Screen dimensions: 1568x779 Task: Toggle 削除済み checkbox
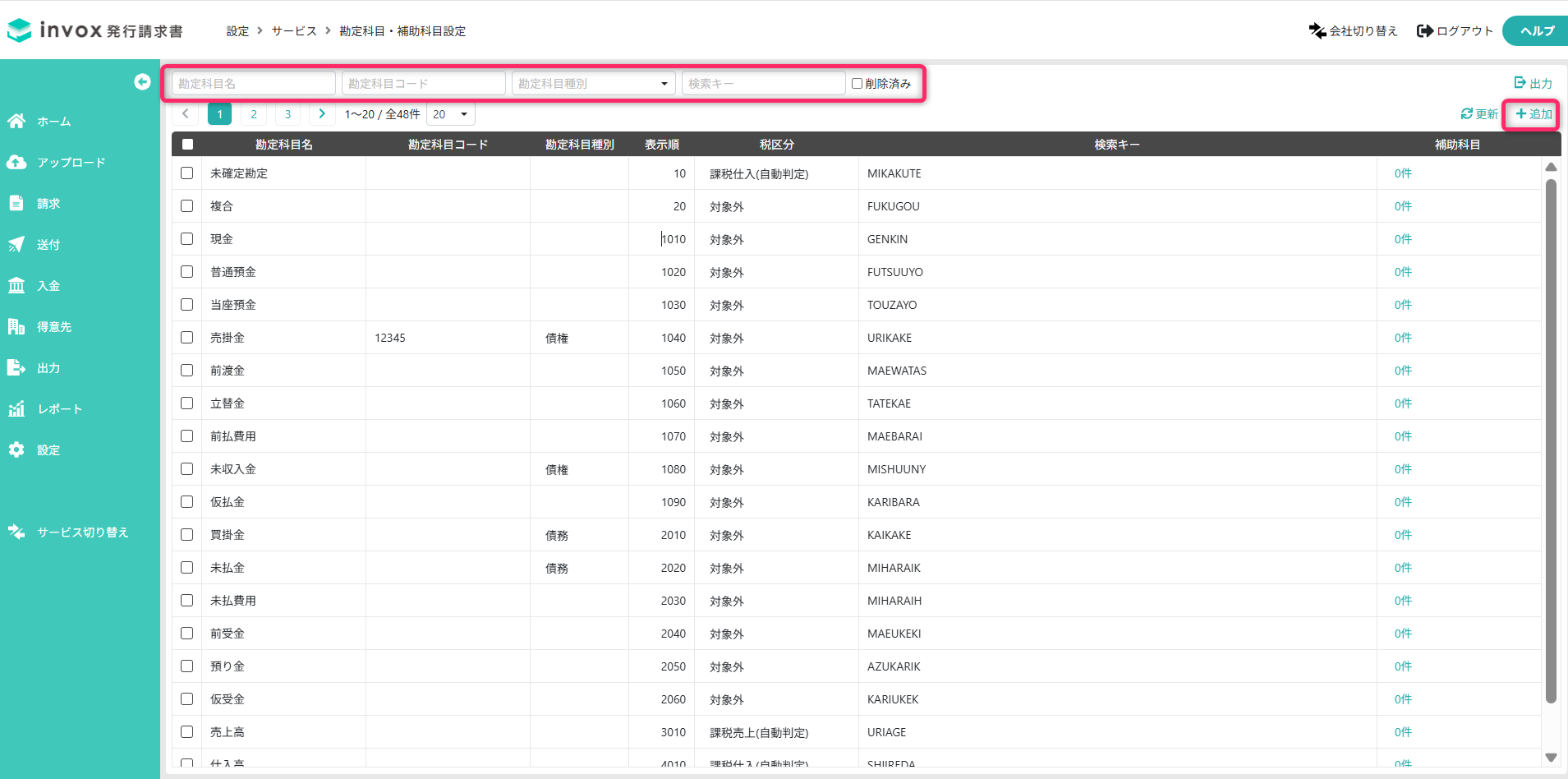pos(857,83)
